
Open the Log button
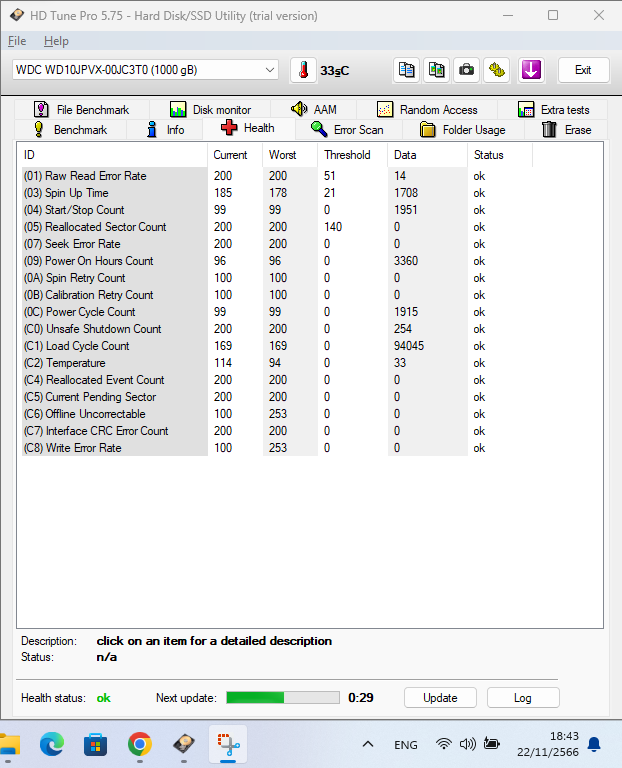coord(523,697)
